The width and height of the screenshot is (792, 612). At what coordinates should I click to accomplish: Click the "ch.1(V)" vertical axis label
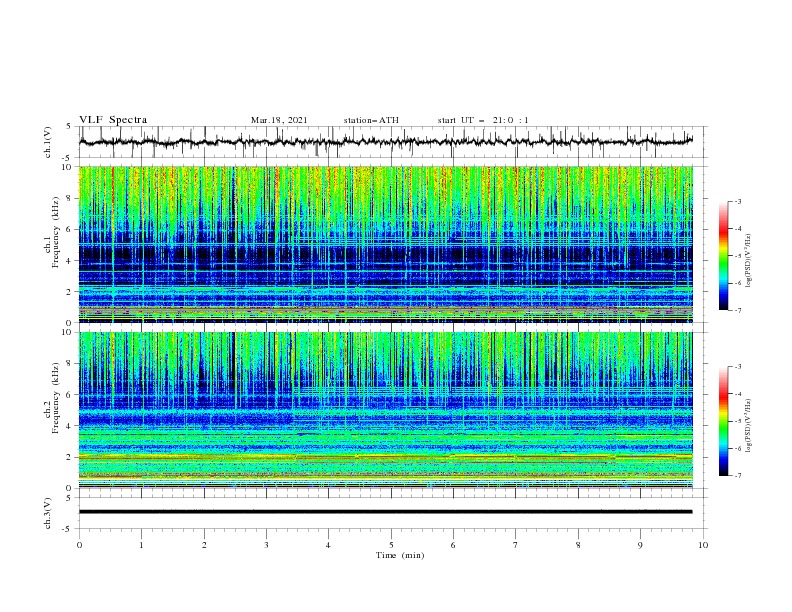coord(48,142)
